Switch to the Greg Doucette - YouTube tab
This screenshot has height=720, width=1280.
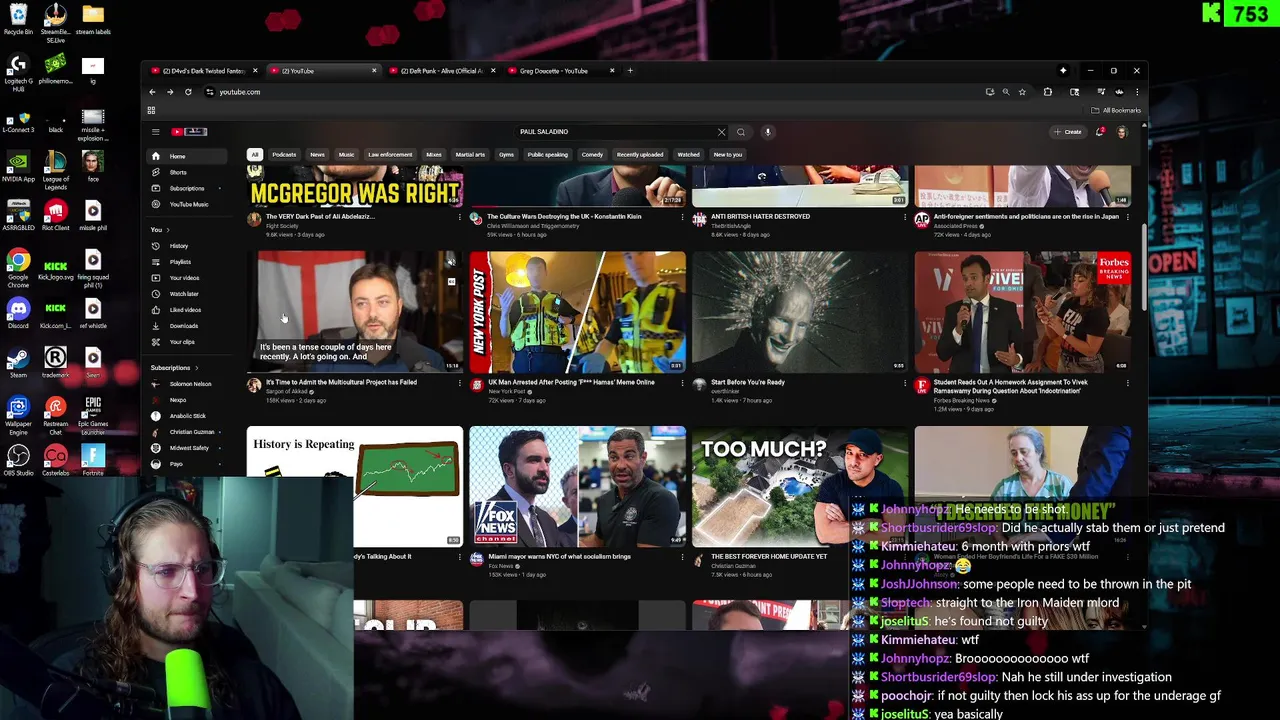(x=560, y=71)
